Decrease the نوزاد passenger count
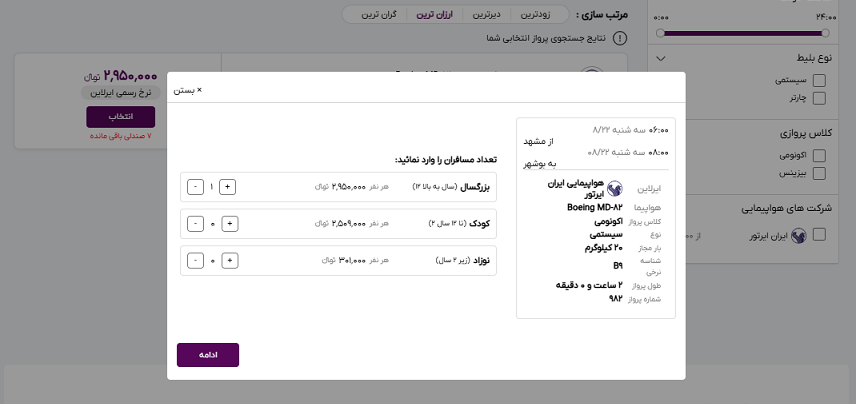Screen dimensions: 856x404 click(195, 261)
